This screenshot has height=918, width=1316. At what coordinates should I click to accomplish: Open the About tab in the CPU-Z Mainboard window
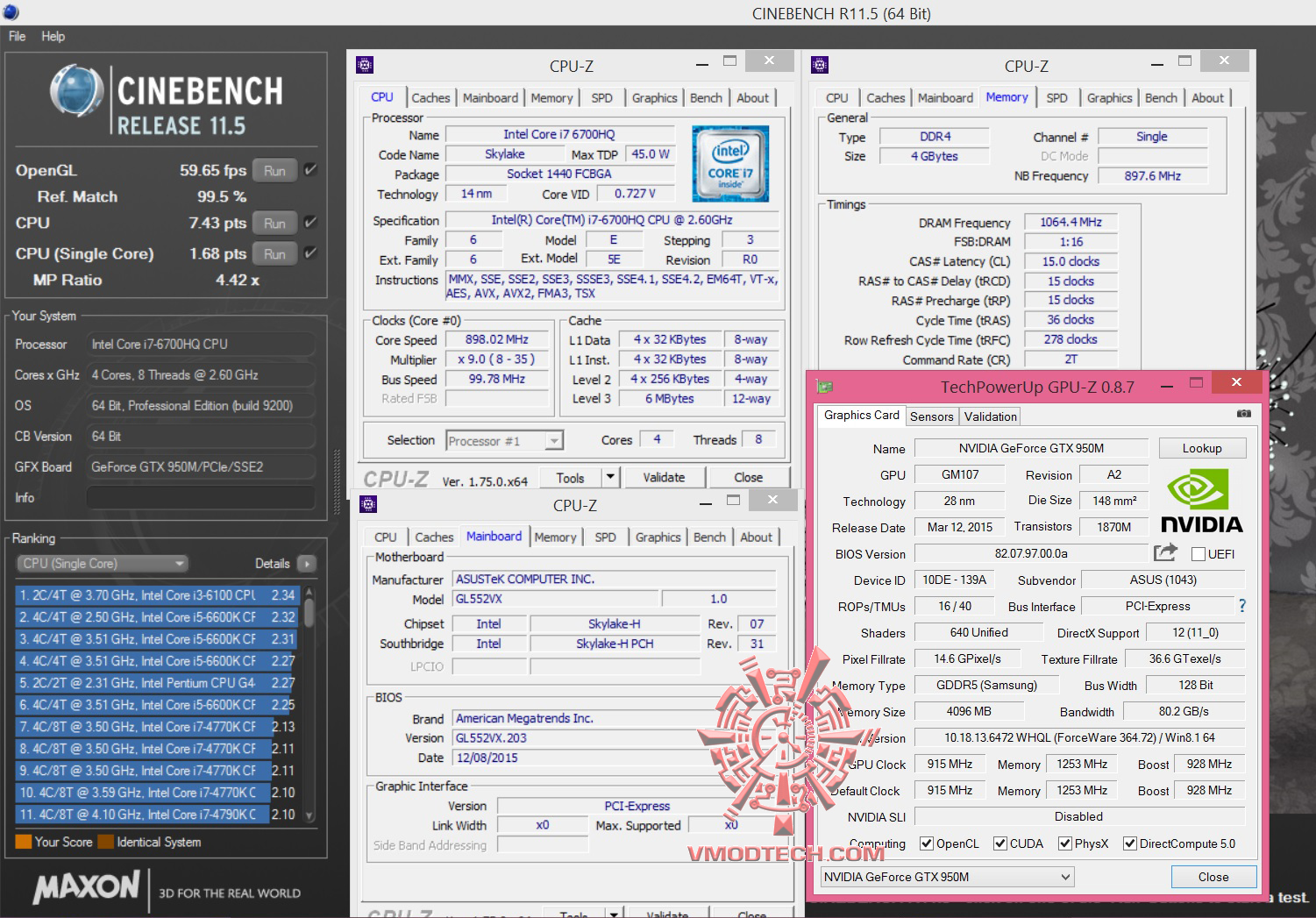[x=756, y=537]
